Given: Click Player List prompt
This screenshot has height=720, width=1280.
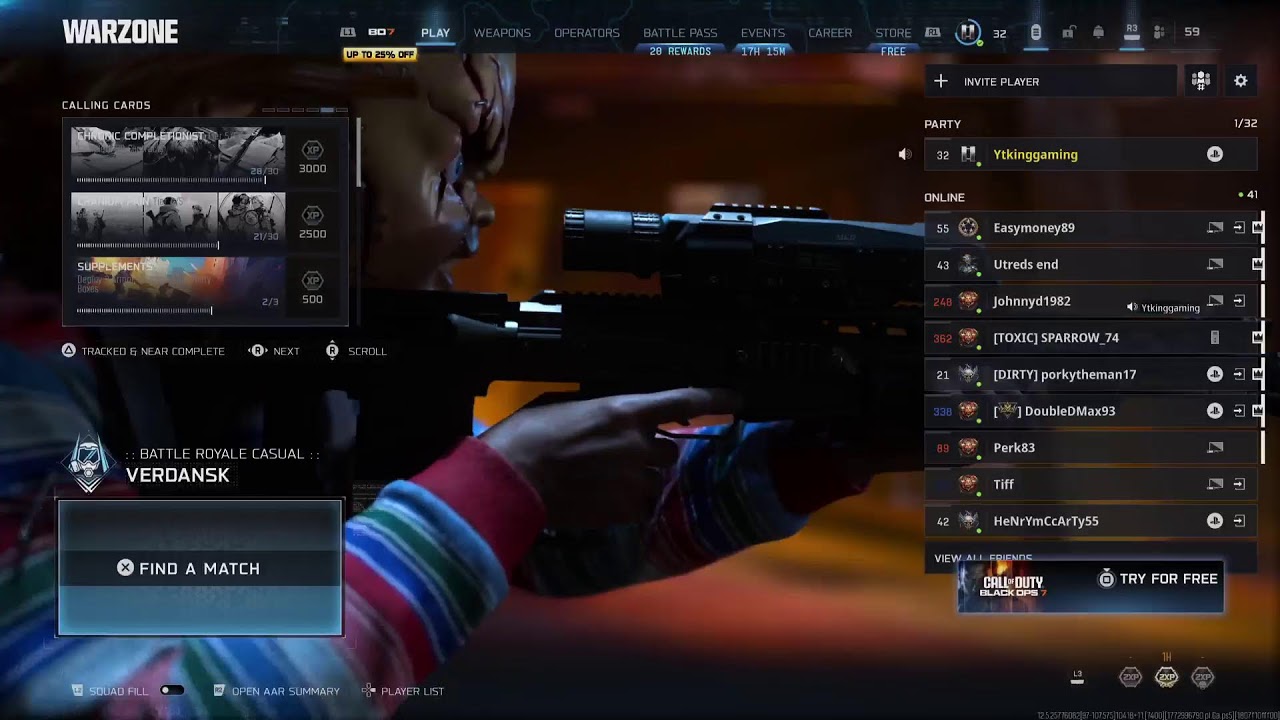Looking at the screenshot, I should coord(403,691).
